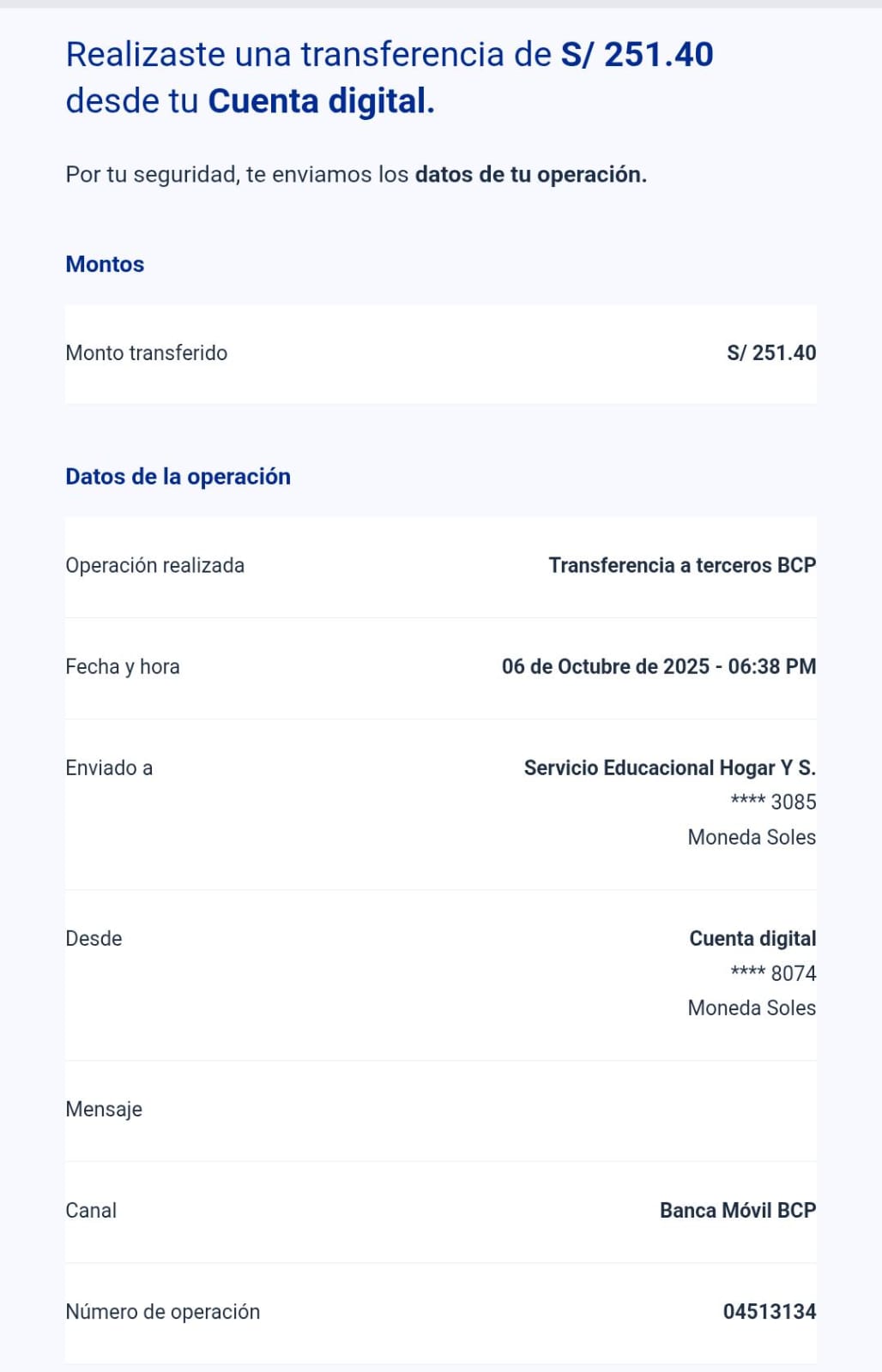This screenshot has width=882, height=1372.
Task: Select the date 06 de Octubre de 2025
Action: click(x=605, y=667)
